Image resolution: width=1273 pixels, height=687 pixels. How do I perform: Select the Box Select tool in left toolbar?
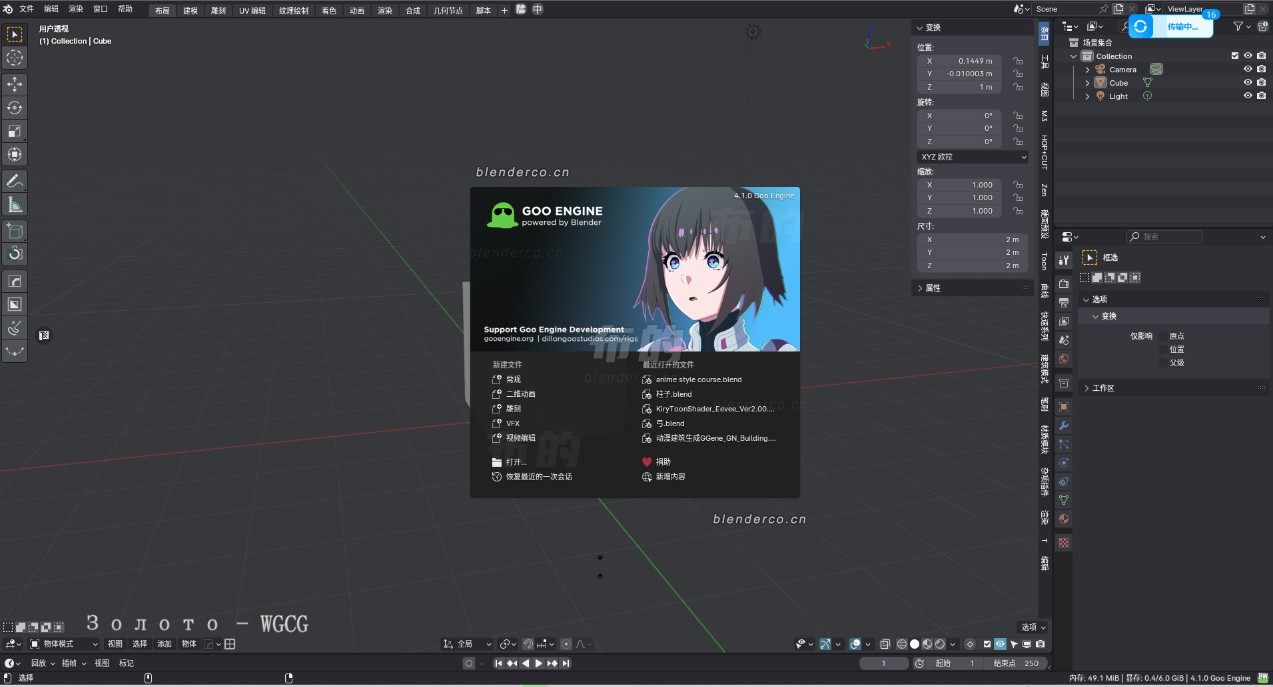15,34
